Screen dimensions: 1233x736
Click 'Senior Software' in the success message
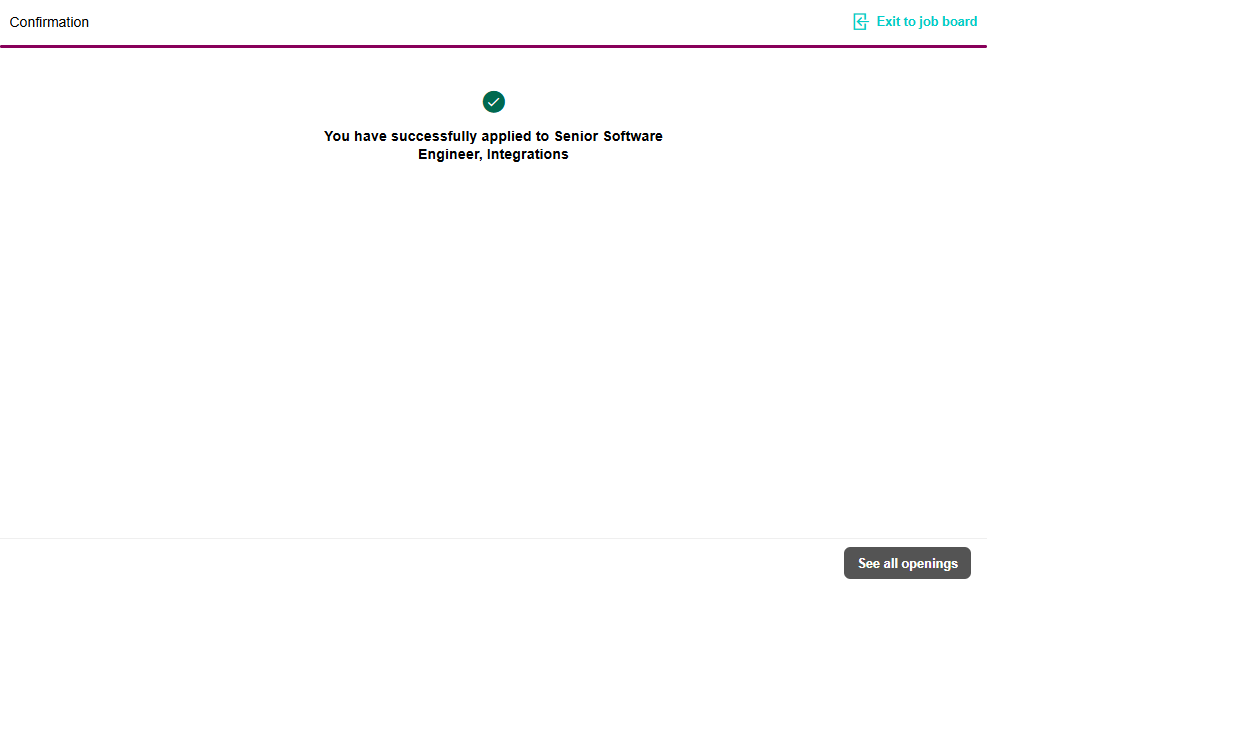point(608,136)
